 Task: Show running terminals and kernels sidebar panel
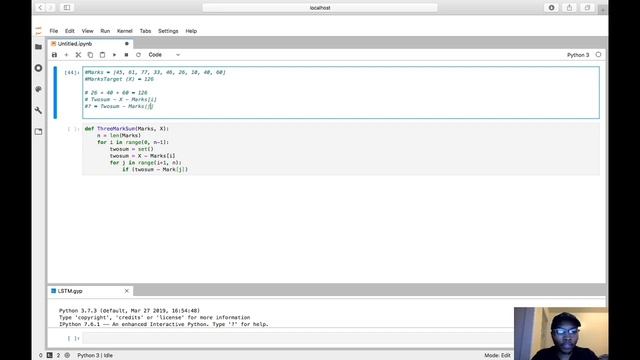click(38, 68)
